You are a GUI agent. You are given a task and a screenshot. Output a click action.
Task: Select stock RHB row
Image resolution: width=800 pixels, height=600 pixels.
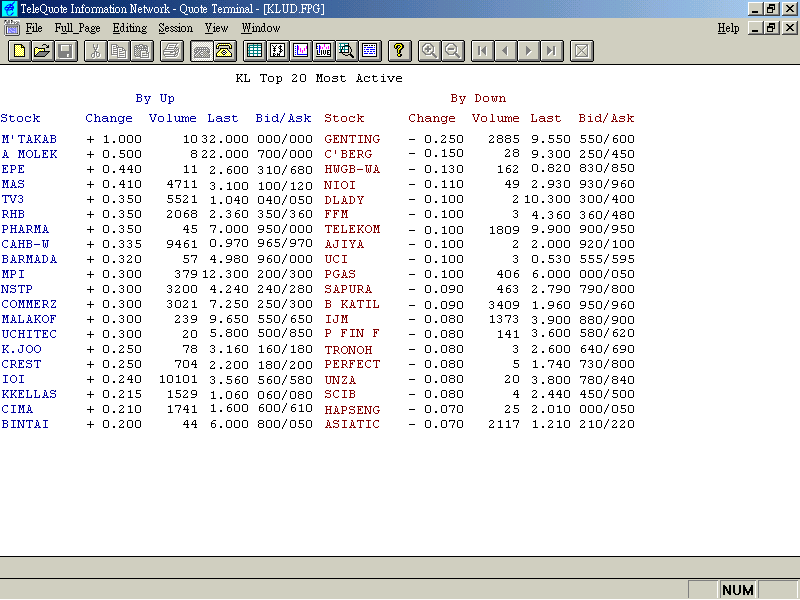pos(13,214)
